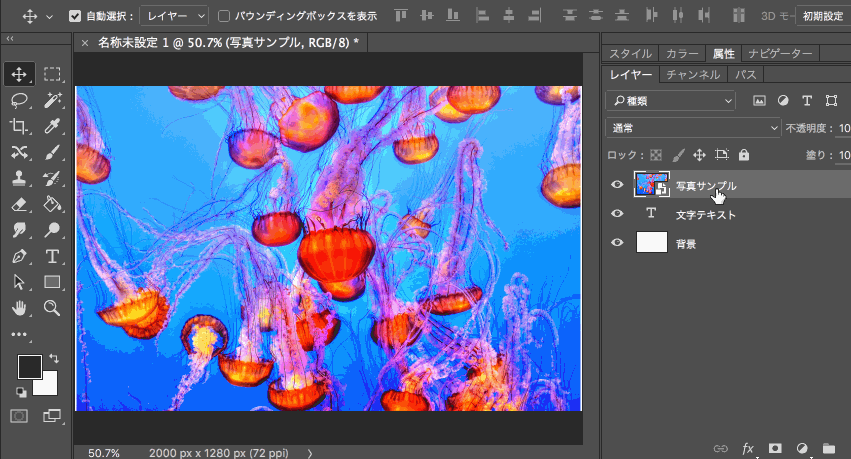Open the ナビゲーター panel tab

(x=779, y=54)
